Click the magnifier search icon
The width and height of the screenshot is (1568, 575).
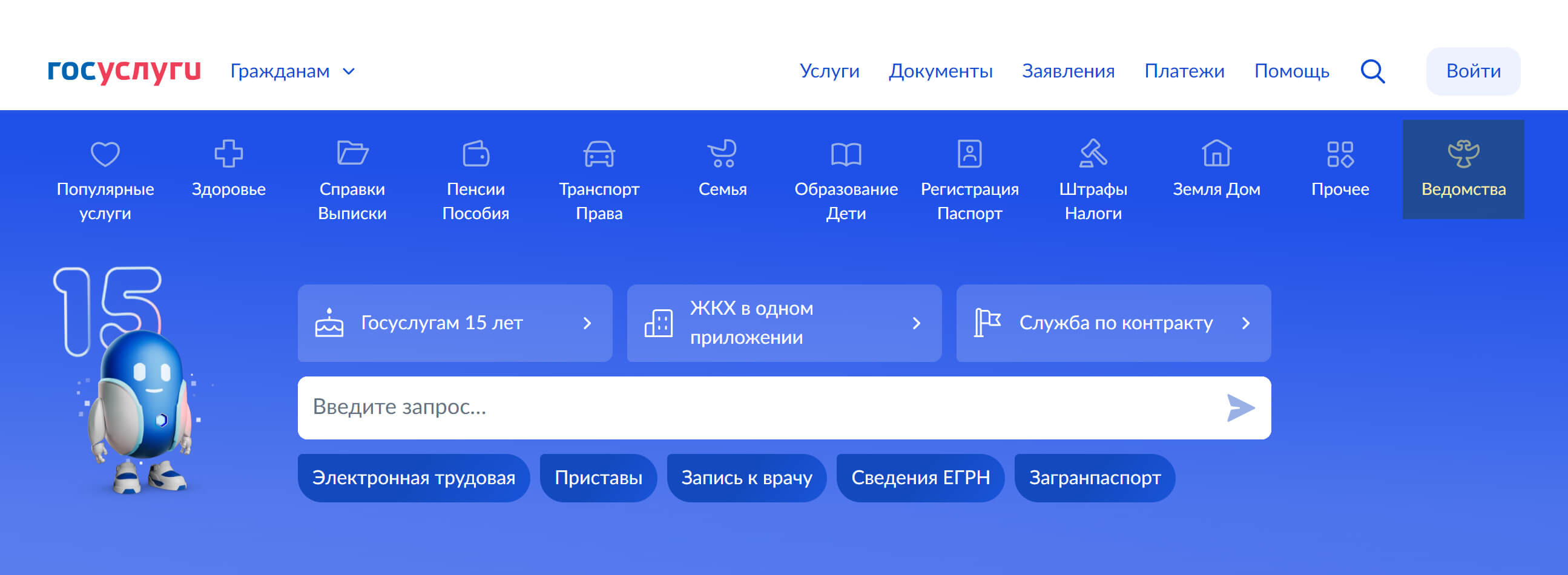1372,71
